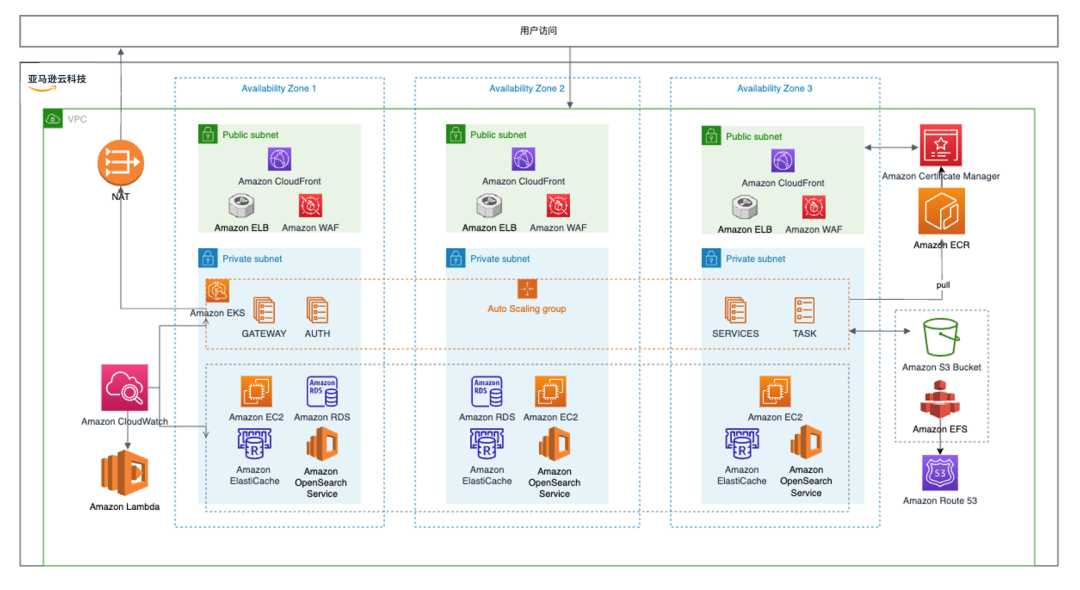
Task: Select Amazon ElastiCache icon in Availability Zone 2
Action: click(x=487, y=444)
